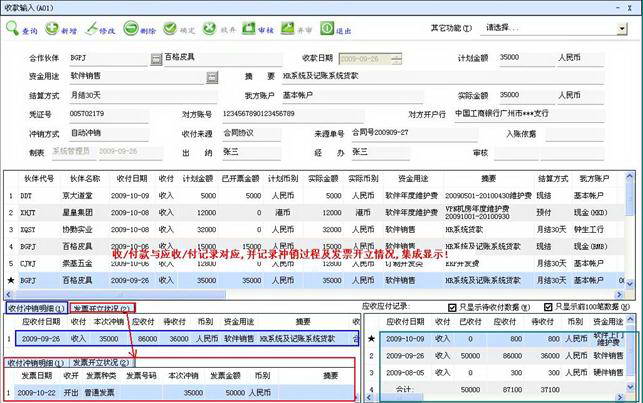This screenshot has width=643, height=403.
Task: Click the 删除 toolbar label
Action: (148, 31)
